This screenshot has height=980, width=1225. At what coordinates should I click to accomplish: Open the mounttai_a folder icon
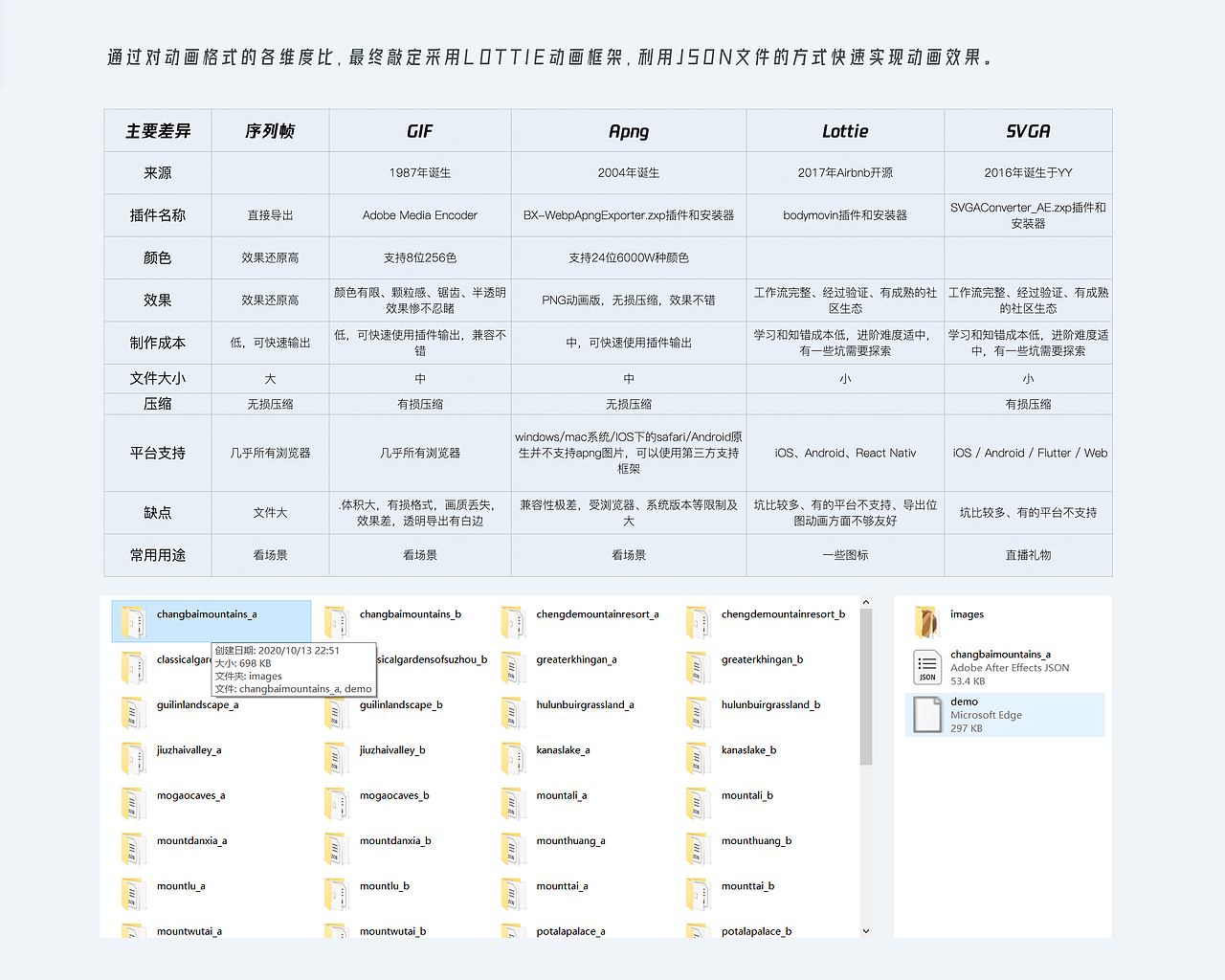[x=513, y=893]
